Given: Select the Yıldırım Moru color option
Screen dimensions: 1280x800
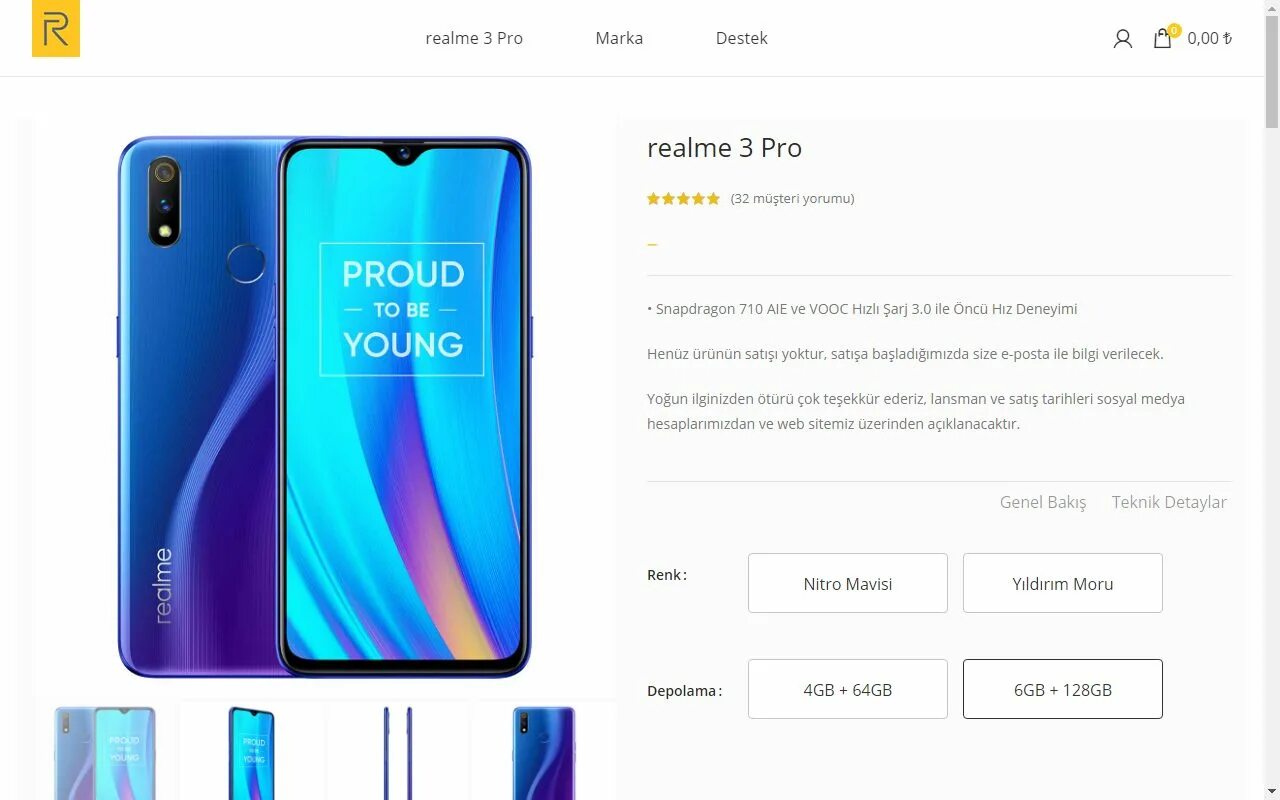Looking at the screenshot, I should tap(1063, 583).
